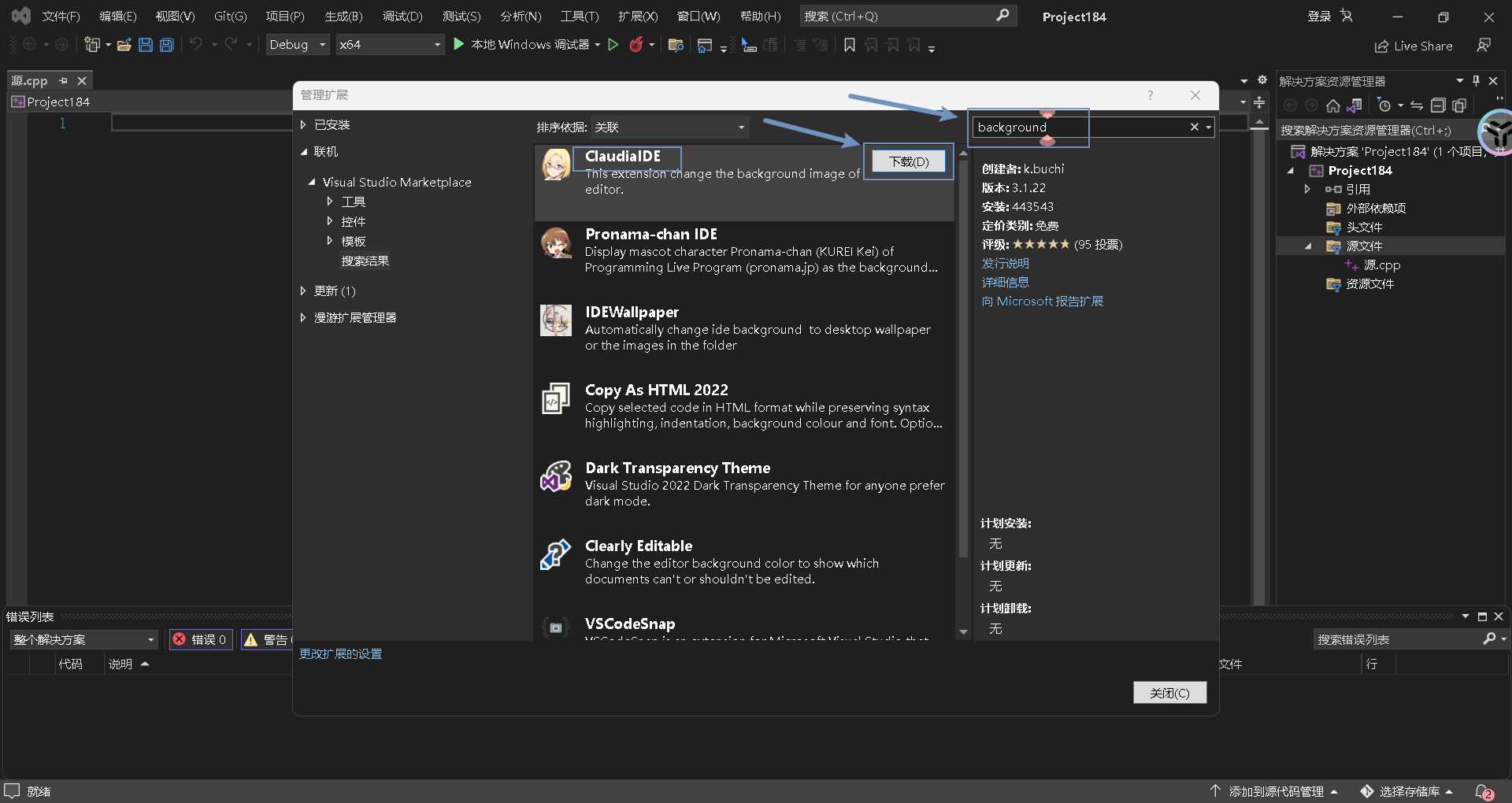Click the find in files folder icon
Viewport: 1512px width, 803px height.
click(x=676, y=45)
